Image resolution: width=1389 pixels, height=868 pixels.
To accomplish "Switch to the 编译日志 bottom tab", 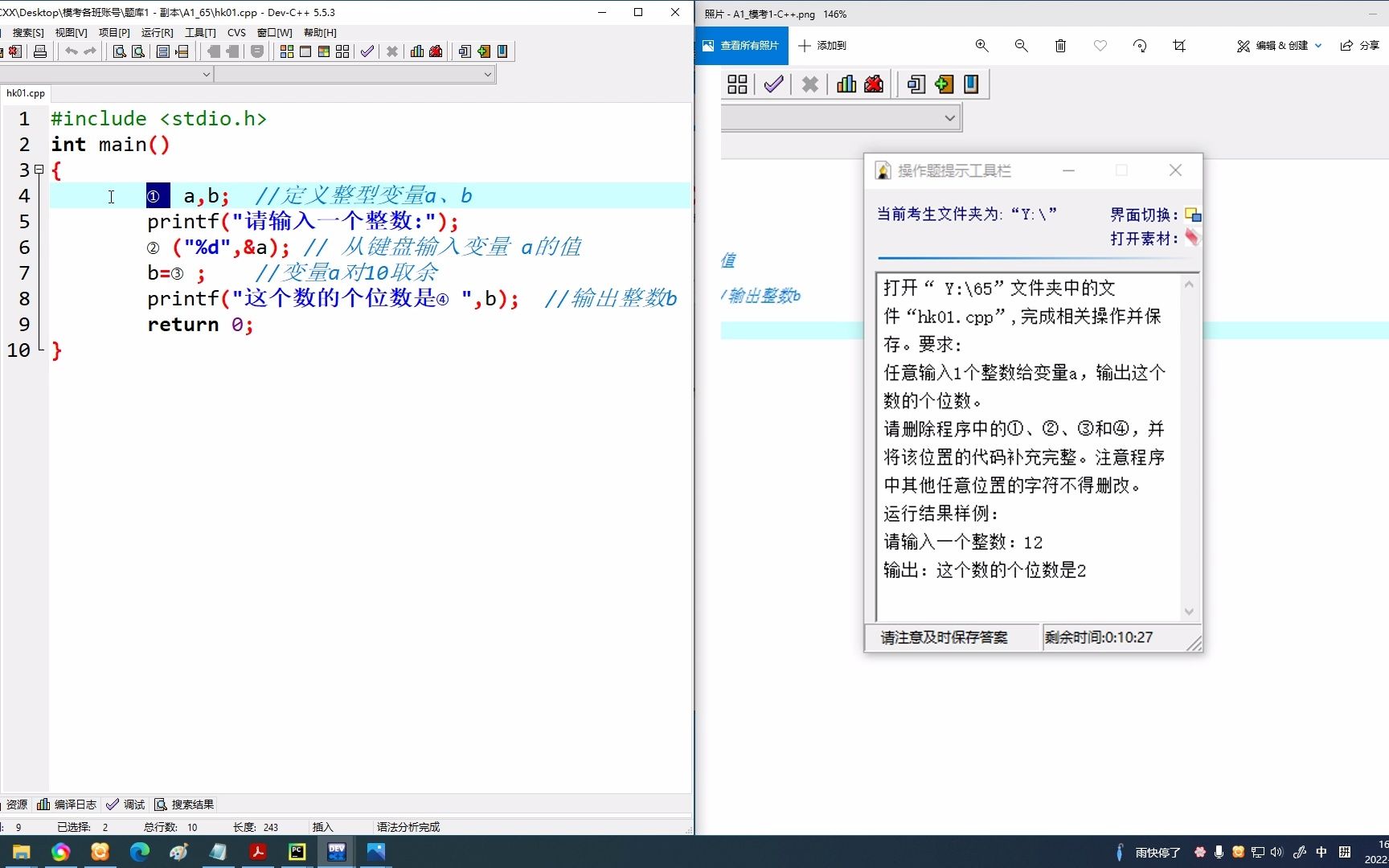I will point(67,805).
